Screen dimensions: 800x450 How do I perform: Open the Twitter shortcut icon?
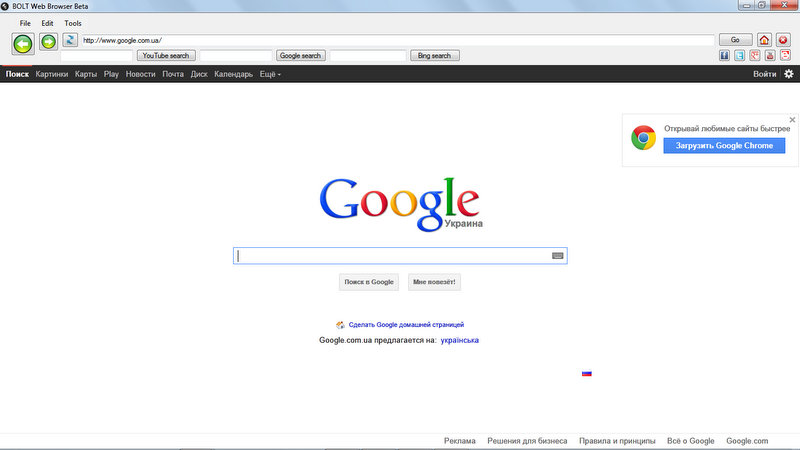(x=739, y=56)
